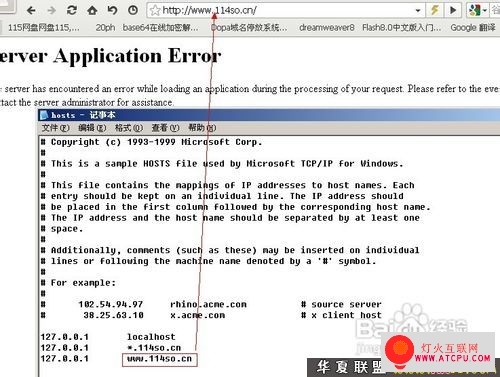Viewport: 500px width, 377px height.
Task: Reload the page with the refresh icon
Action: pos(72,11)
